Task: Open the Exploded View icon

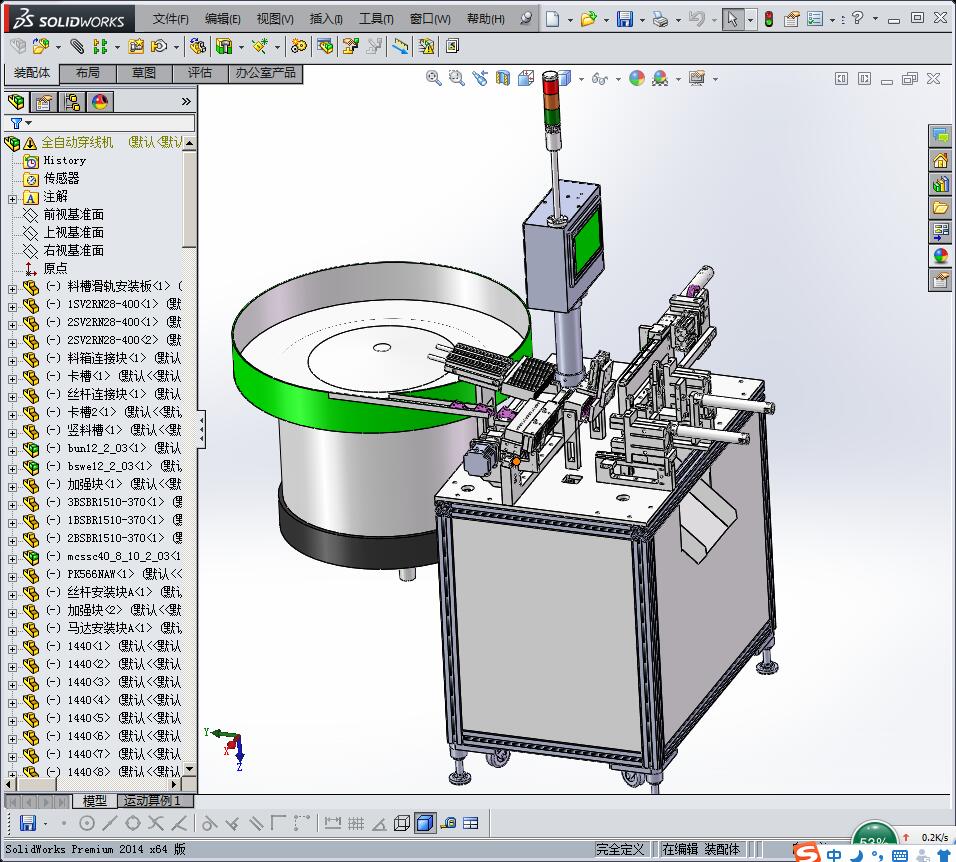Action: pos(351,46)
